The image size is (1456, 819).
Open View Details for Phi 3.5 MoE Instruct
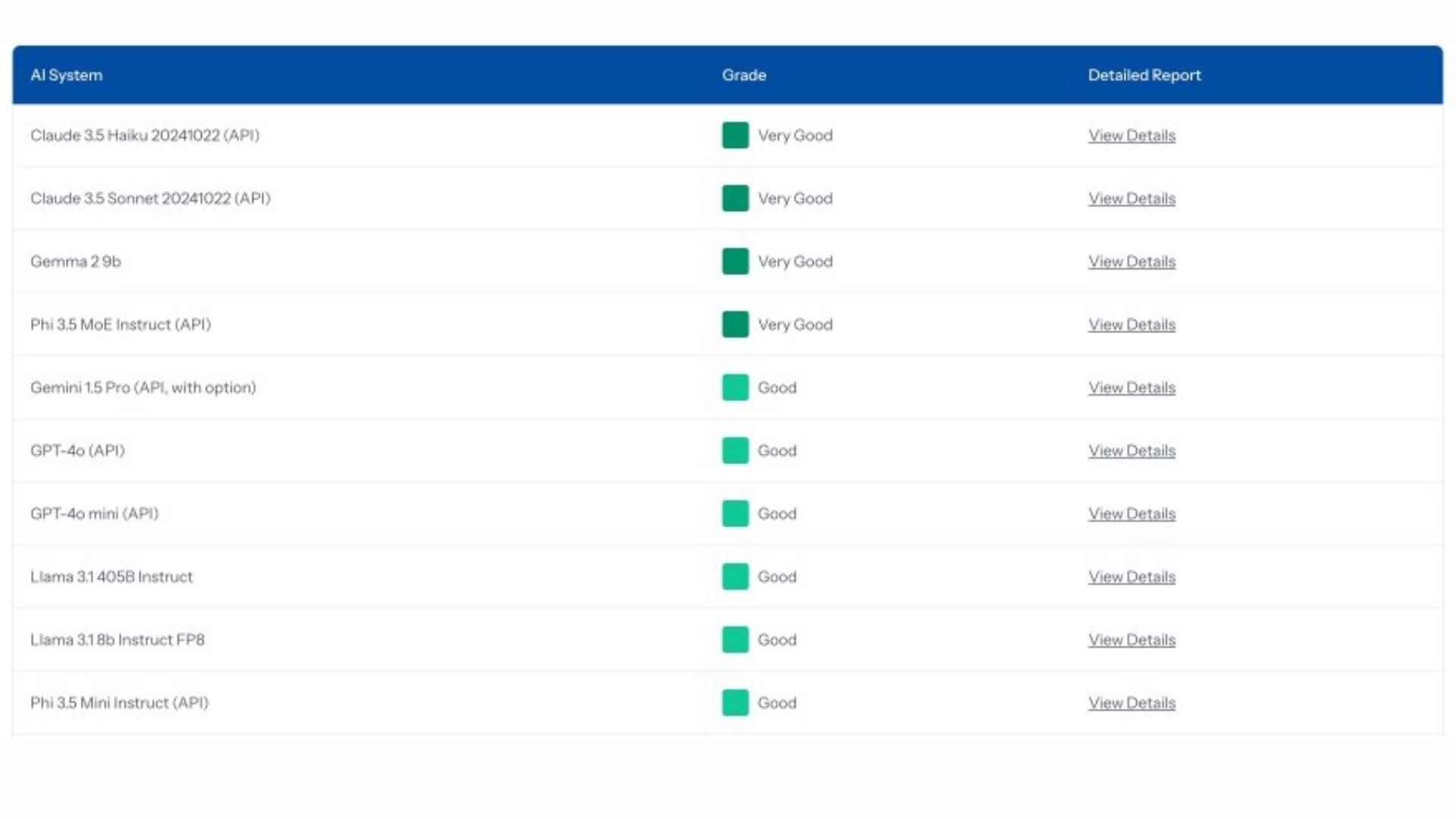click(x=1131, y=325)
